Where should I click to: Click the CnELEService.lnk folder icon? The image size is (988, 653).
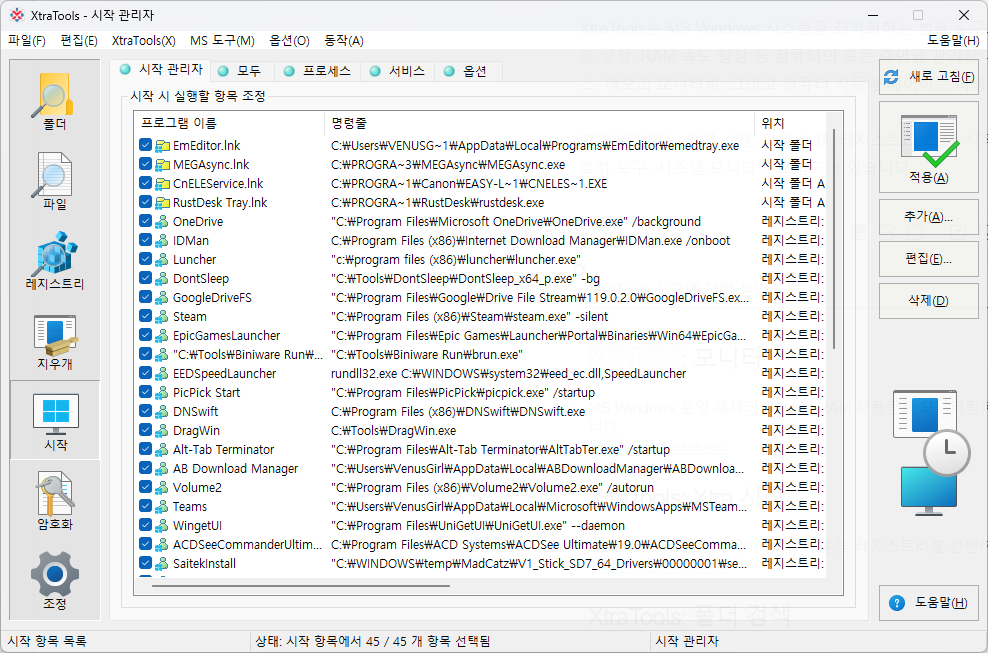click(x=163, y=183)
